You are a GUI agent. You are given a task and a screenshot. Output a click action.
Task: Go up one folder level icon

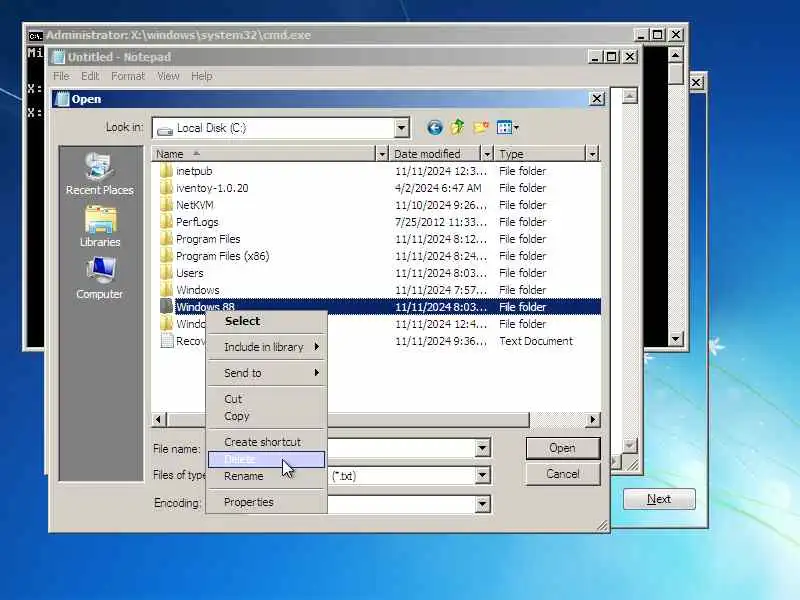click(x=457, y=127)
